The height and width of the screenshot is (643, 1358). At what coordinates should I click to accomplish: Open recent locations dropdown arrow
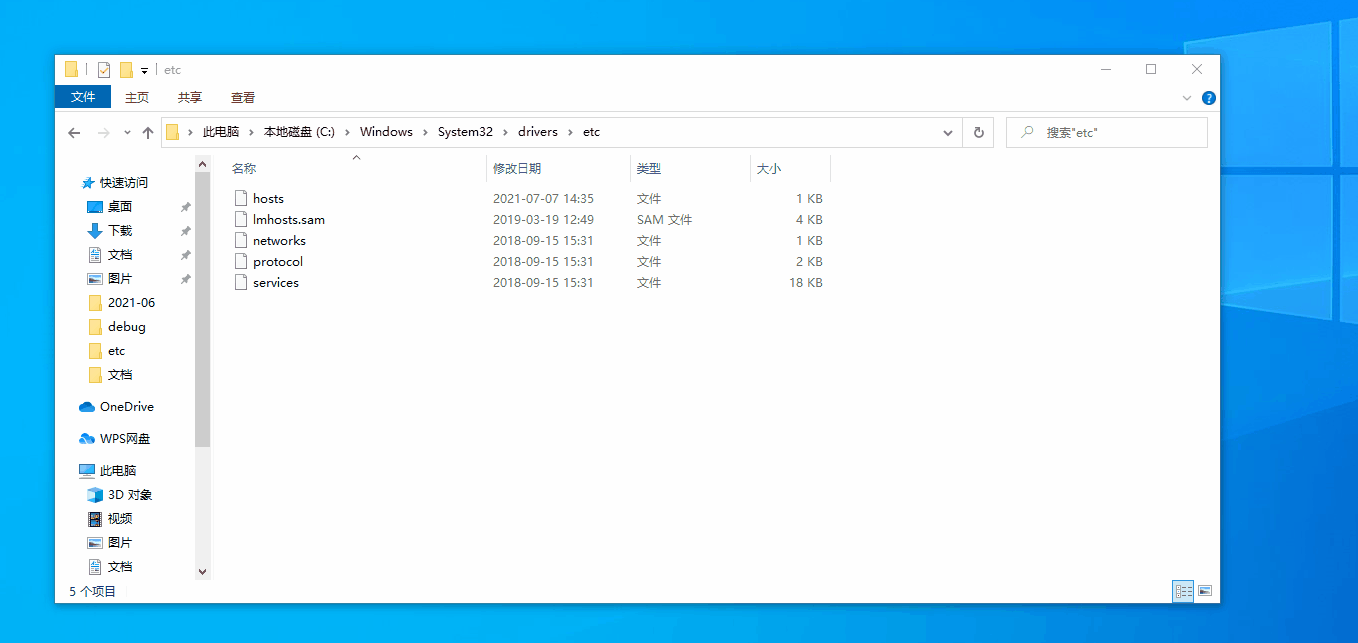coord(127,132)
